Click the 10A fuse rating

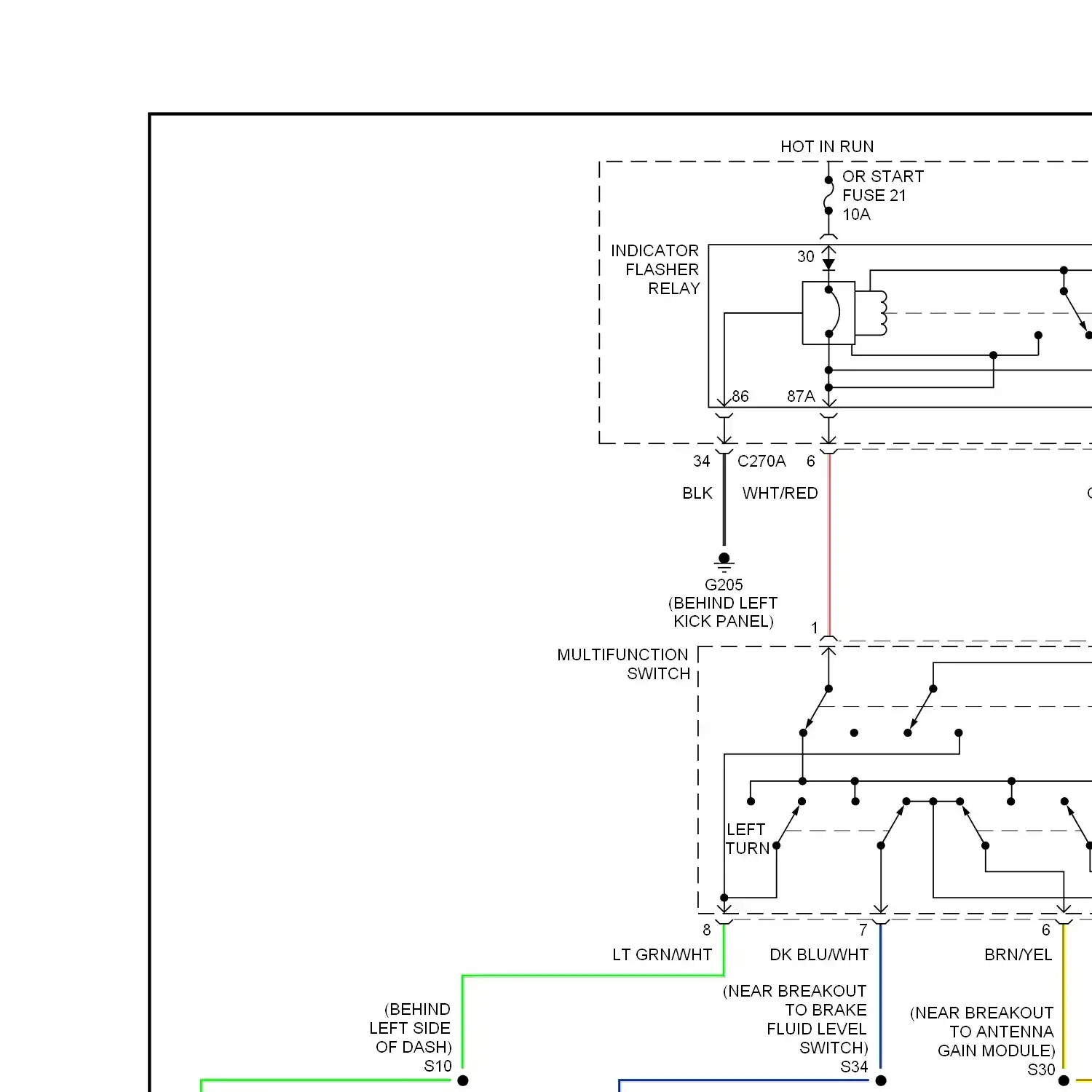tap(856, 214)
